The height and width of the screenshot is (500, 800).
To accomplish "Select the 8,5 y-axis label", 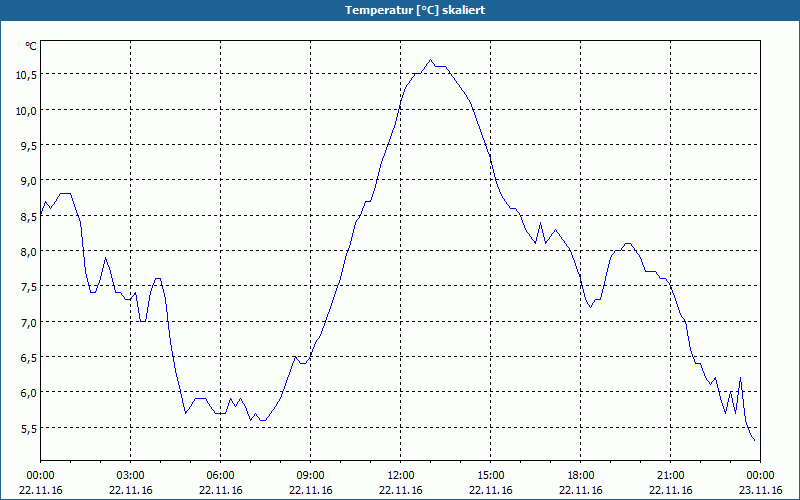I will 29,217.
